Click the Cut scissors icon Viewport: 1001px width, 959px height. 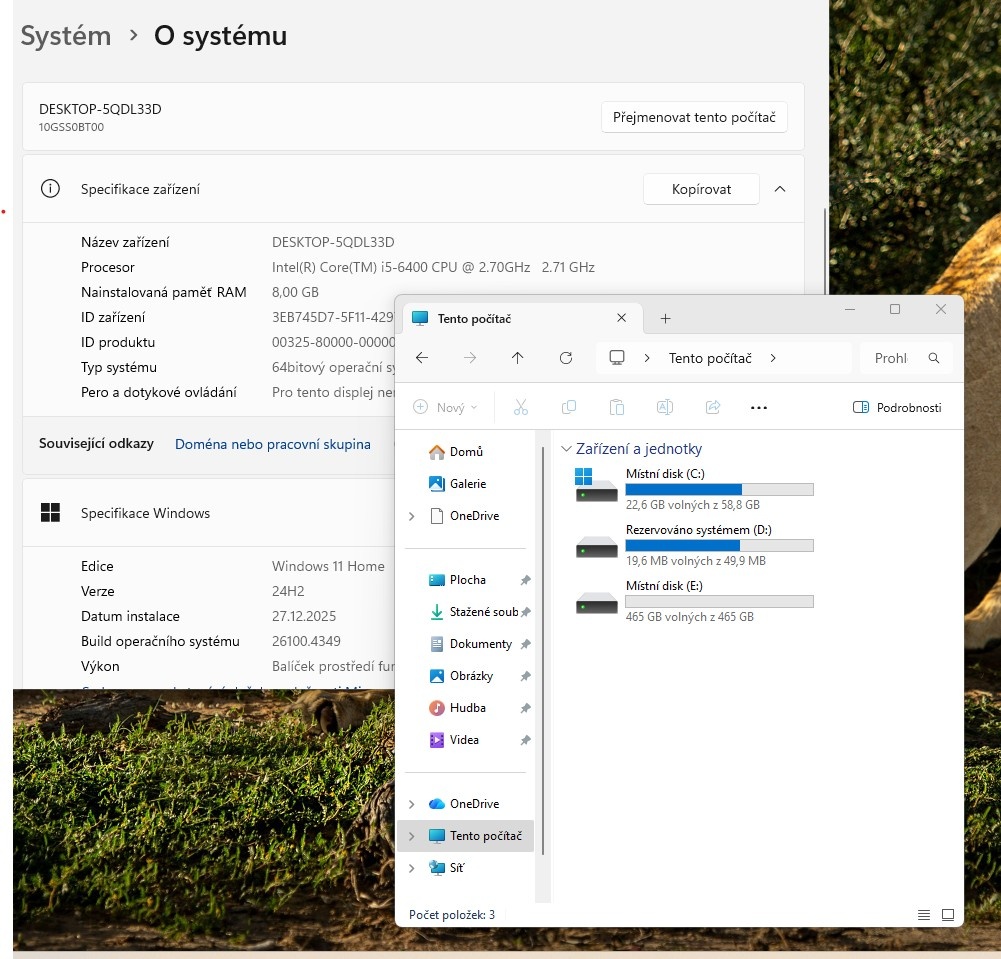(520, 407)
